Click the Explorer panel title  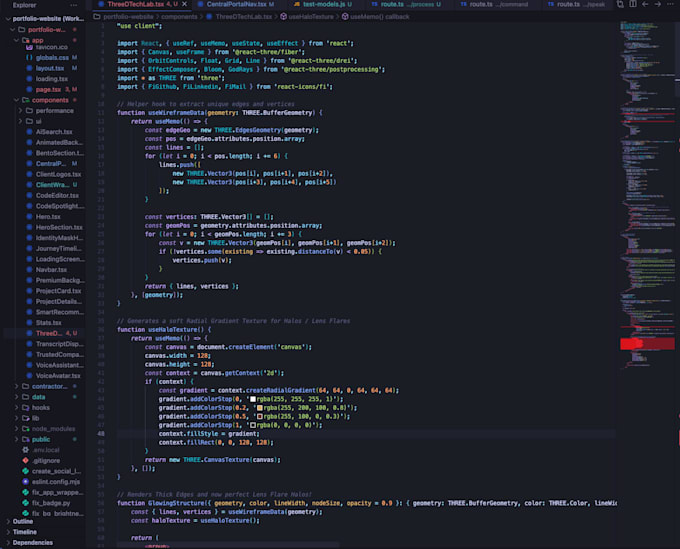[24, 5]
